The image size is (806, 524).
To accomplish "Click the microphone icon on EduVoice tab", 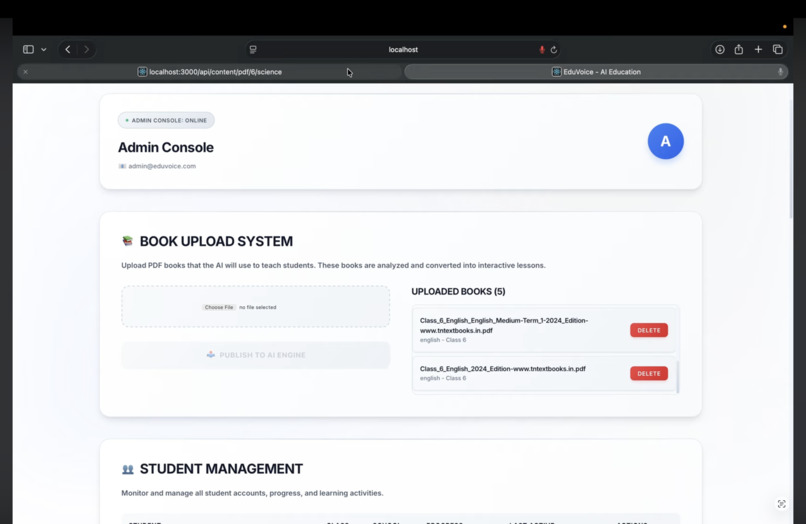I will pos(780,72).
